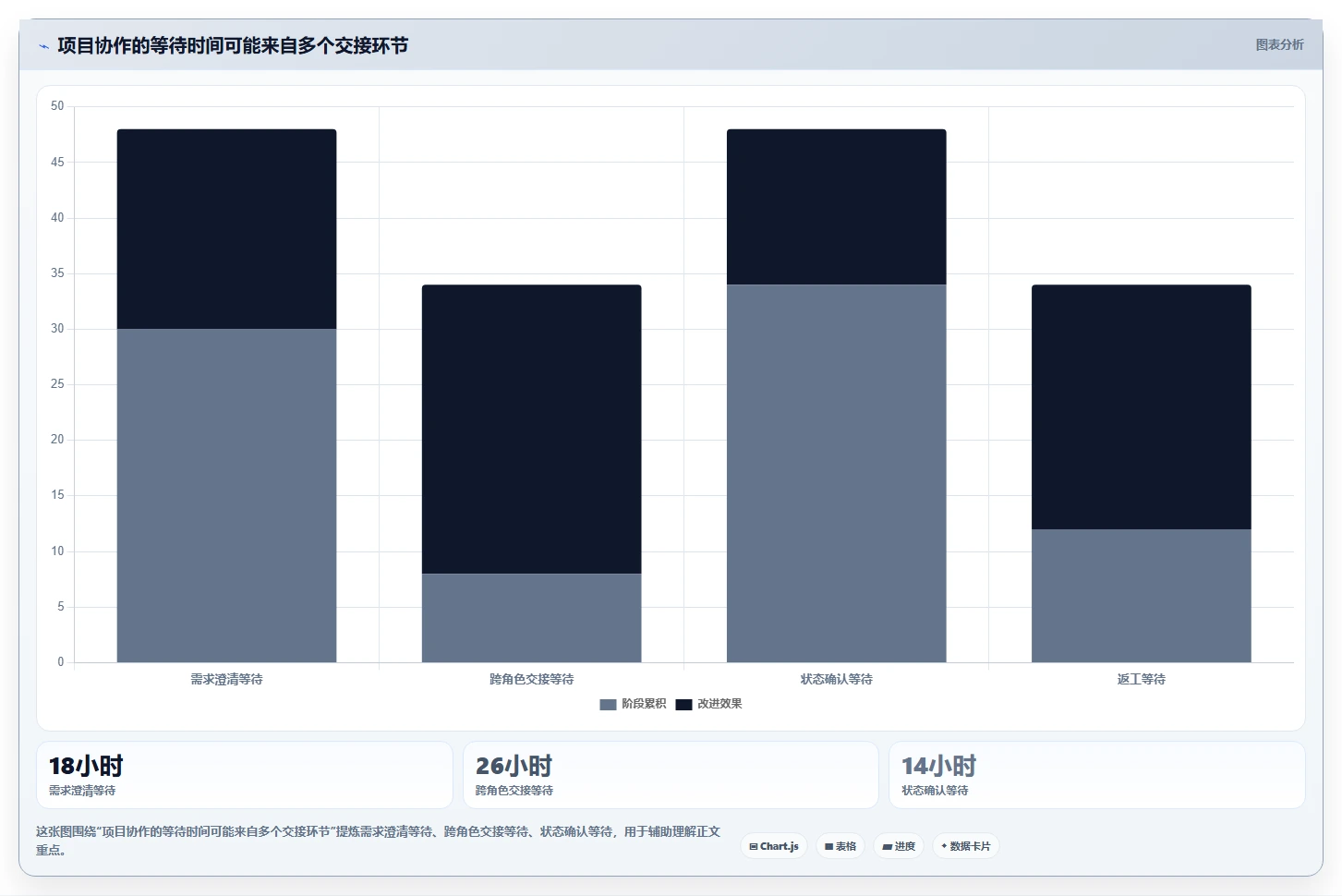Screen dimensions: 1342x896
Task: Click the description paragraph starting with 这张图围绕
Action: [x=378, y=841]
